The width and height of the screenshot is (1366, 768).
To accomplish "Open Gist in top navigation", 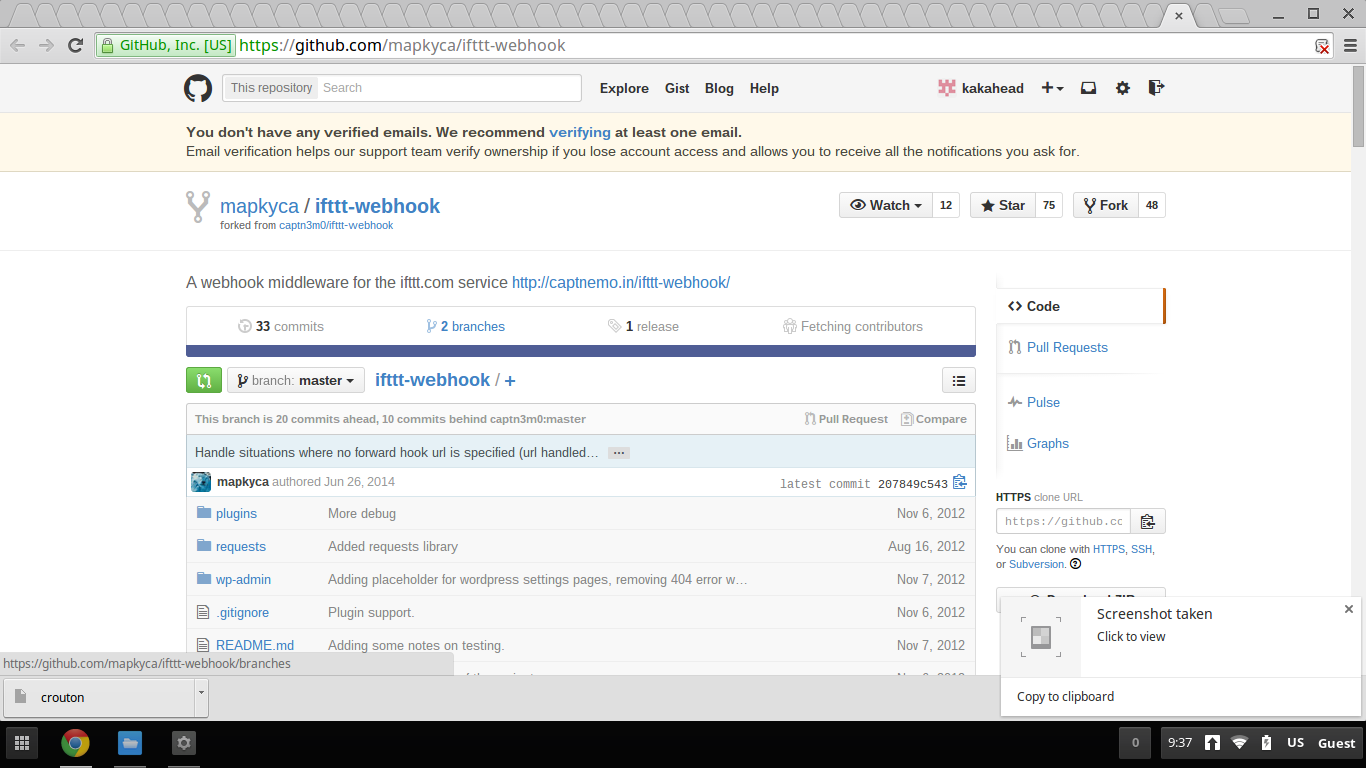I will click(x=677, y=88).
